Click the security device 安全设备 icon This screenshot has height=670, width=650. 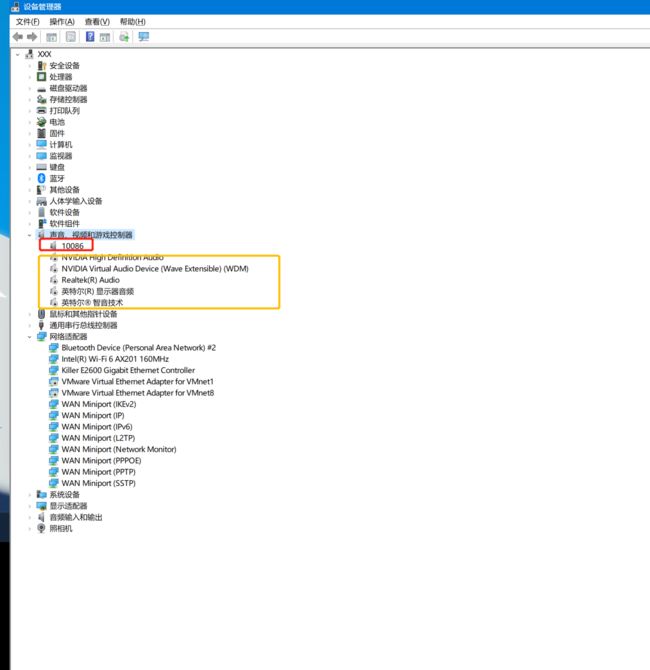tap(41, 65)
